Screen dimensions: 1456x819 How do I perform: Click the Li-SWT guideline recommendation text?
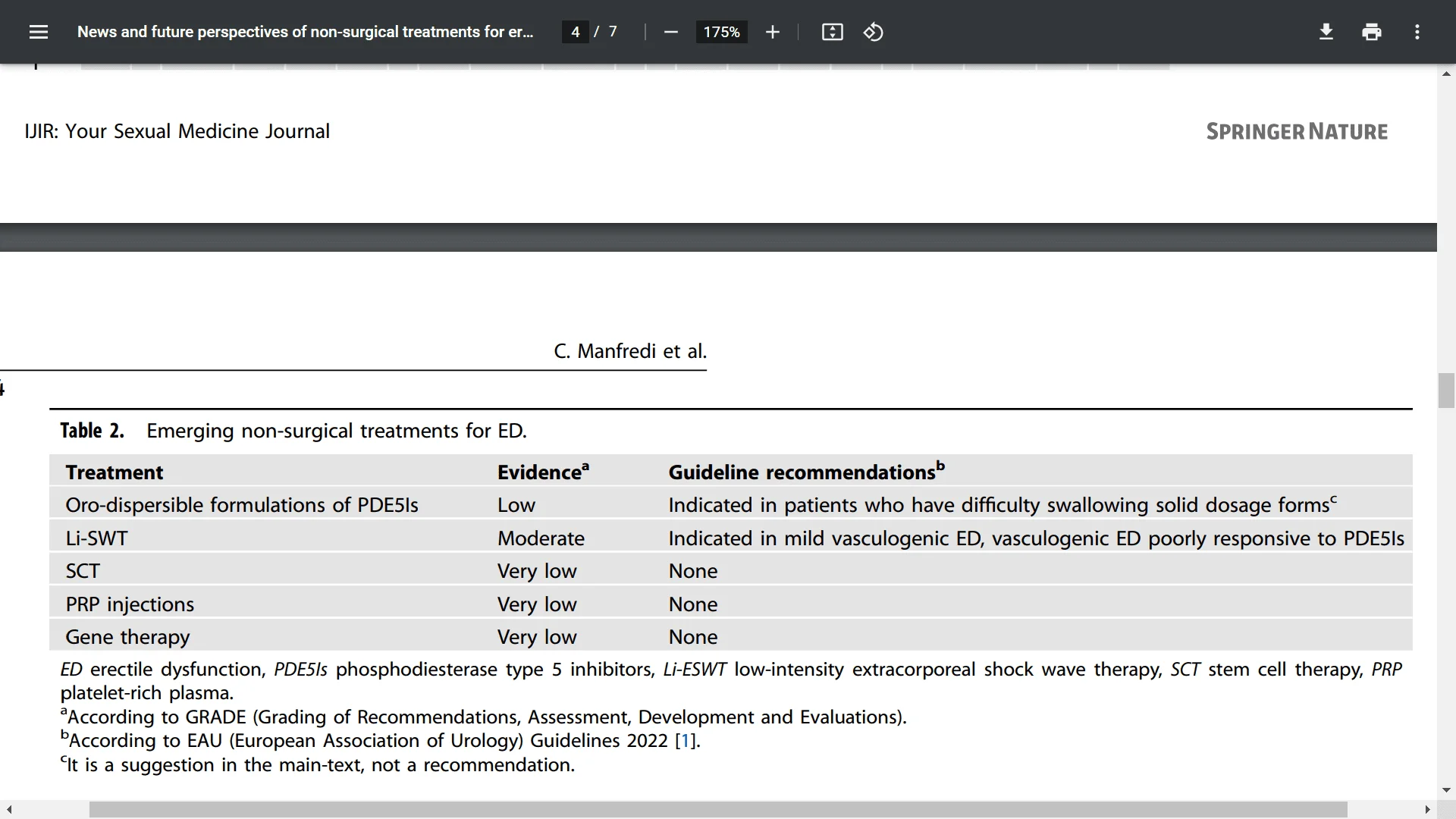point(1036,538)
